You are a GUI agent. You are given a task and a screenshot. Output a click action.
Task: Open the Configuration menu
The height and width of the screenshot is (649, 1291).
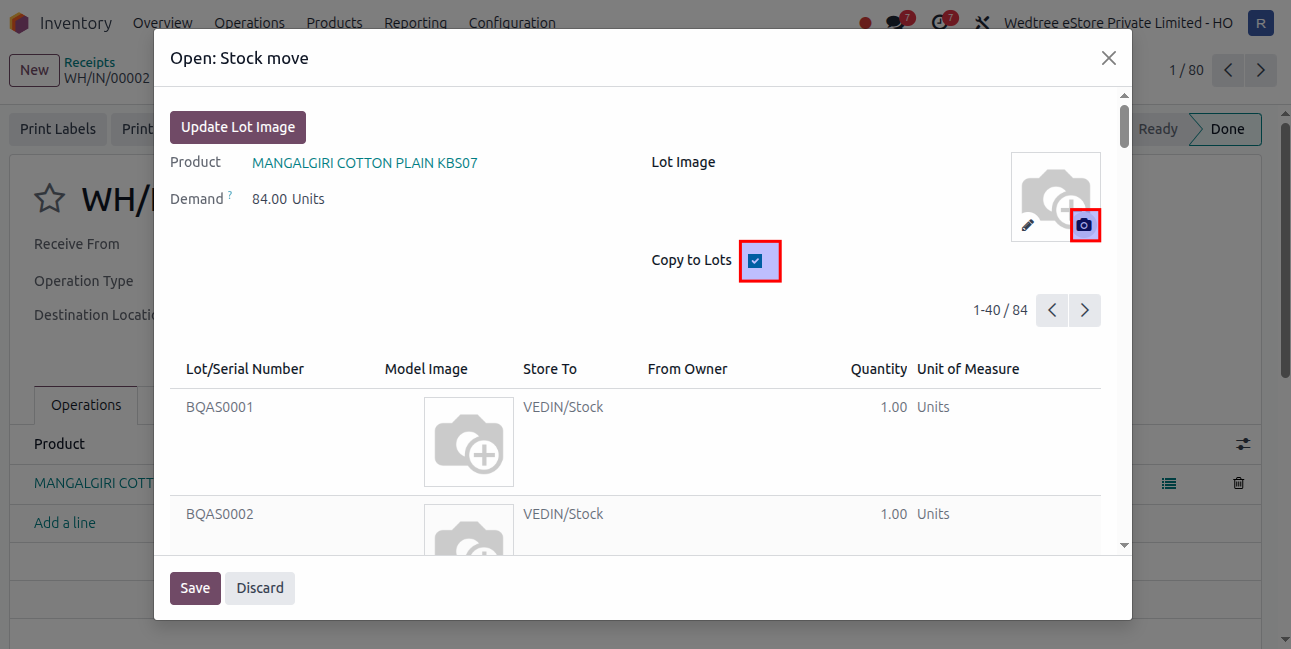point(512,23)
